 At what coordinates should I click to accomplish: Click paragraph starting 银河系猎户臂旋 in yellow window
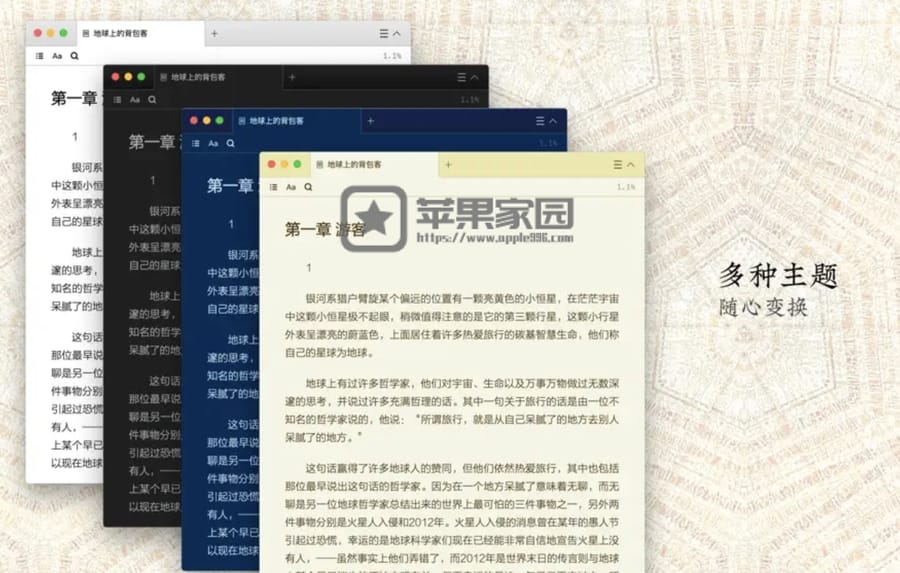452,326
